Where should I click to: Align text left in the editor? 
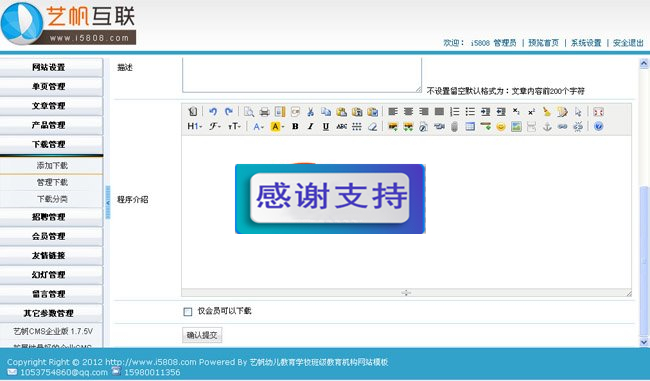point(393,112)
